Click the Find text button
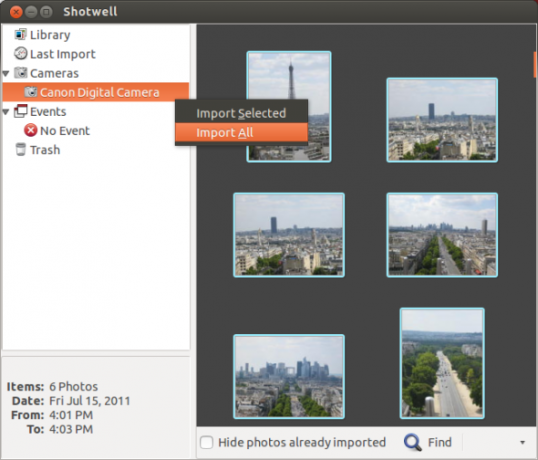 (x=440, y=443)
